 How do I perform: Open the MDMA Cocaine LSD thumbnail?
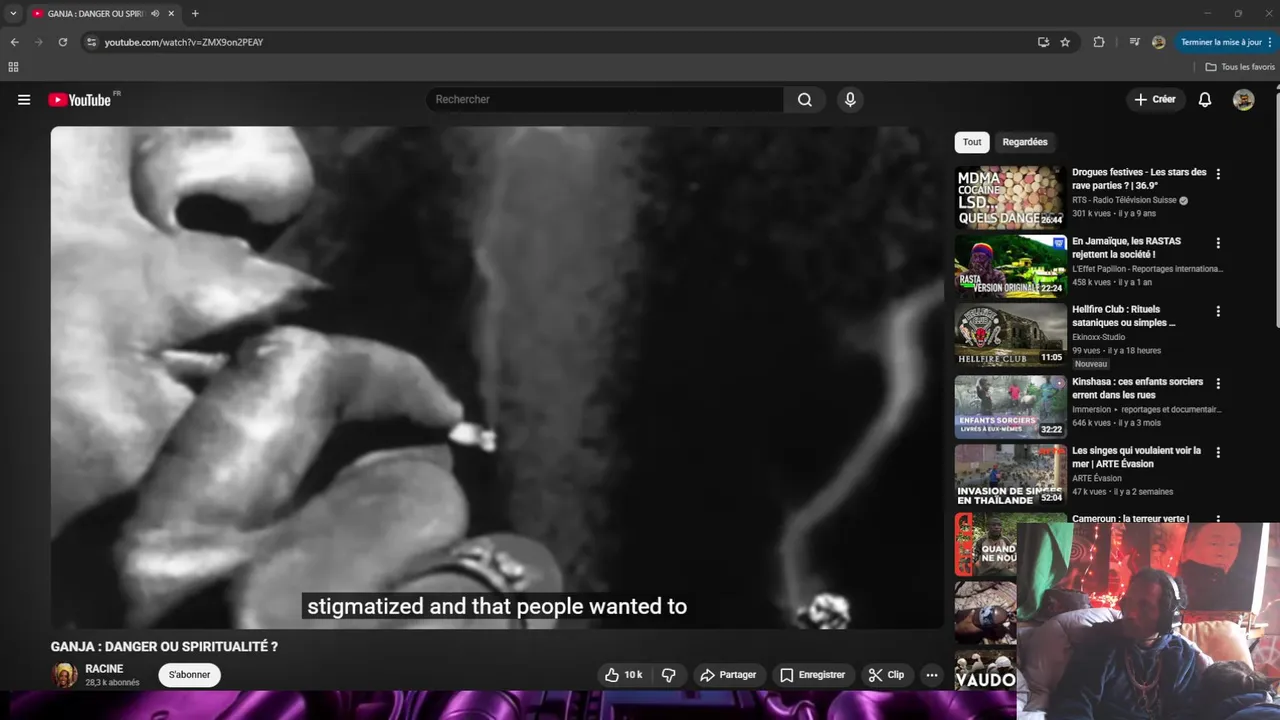(1010, 198)
